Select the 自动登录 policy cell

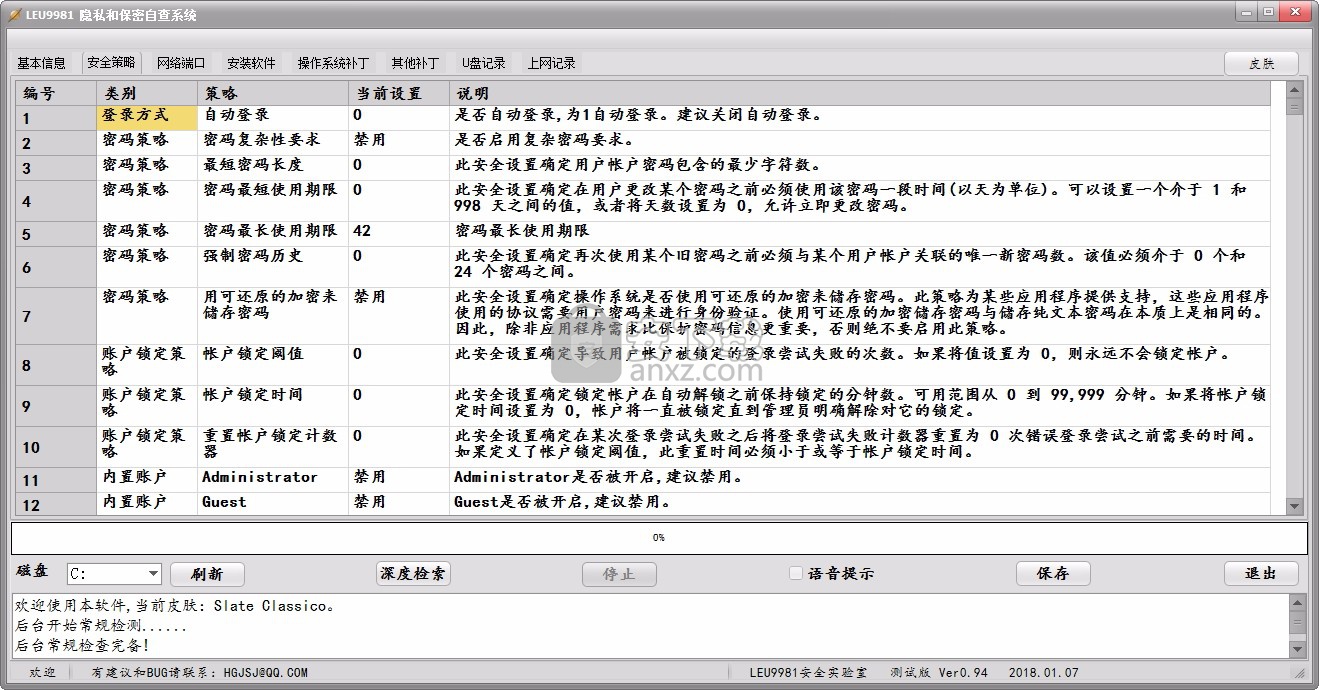pyautogui.click(x=273, y=118)
